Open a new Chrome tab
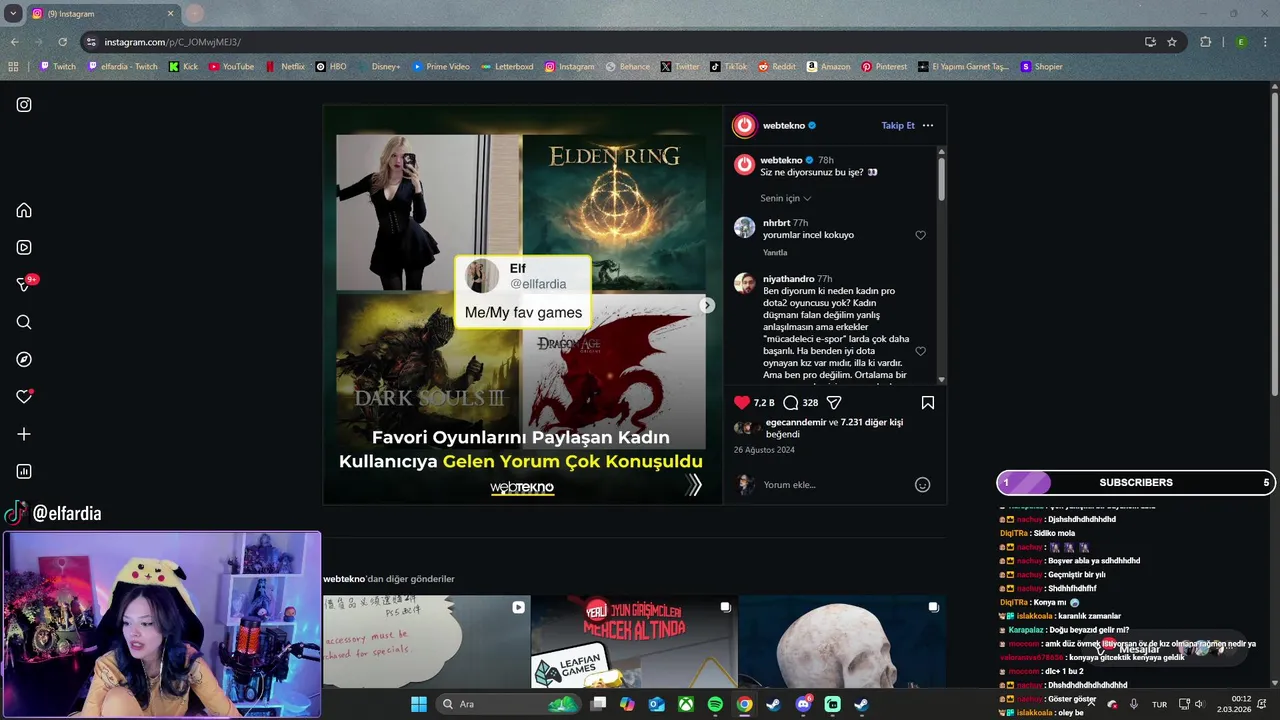This screenshot has width=1280, height=720. click(195, 14)
